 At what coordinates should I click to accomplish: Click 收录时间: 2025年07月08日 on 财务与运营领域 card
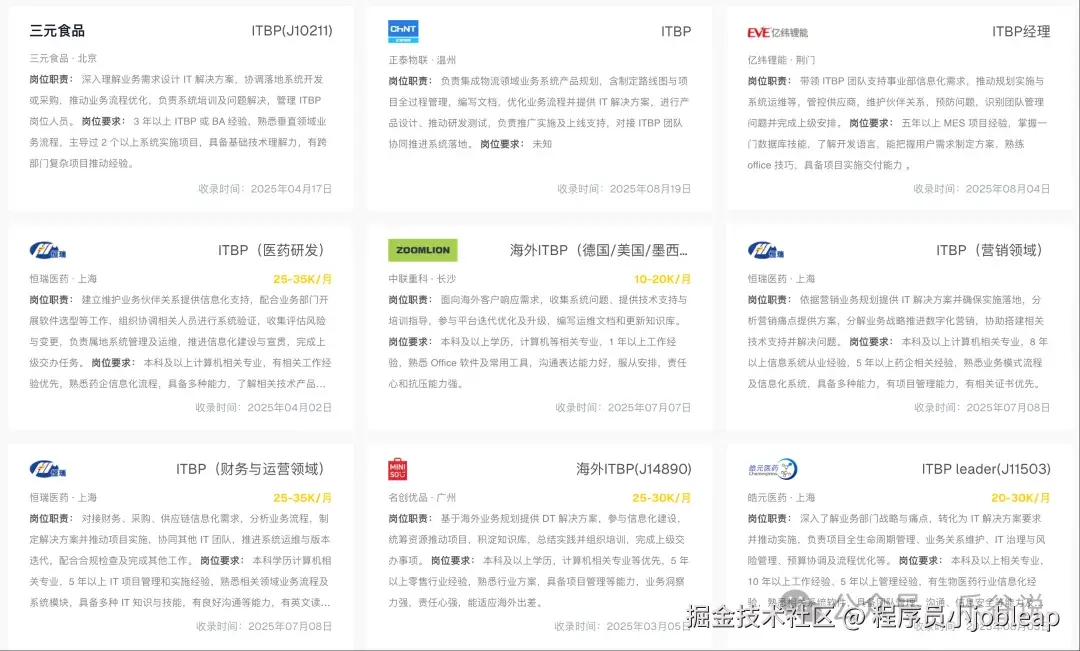(x=264, y=626)
